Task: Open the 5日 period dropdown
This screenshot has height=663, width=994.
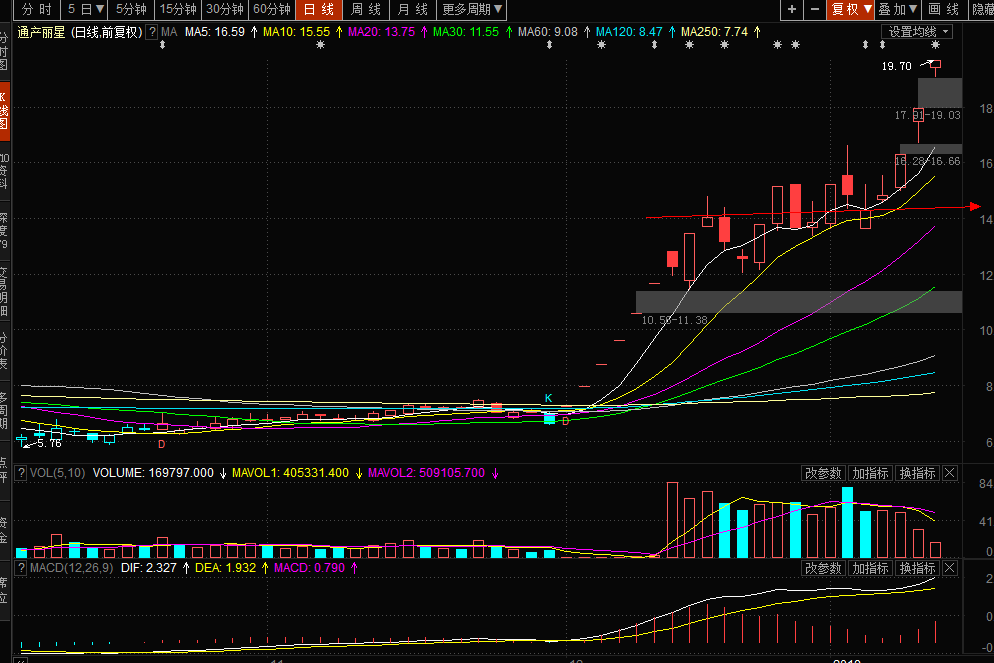Action: coord(85,10)
